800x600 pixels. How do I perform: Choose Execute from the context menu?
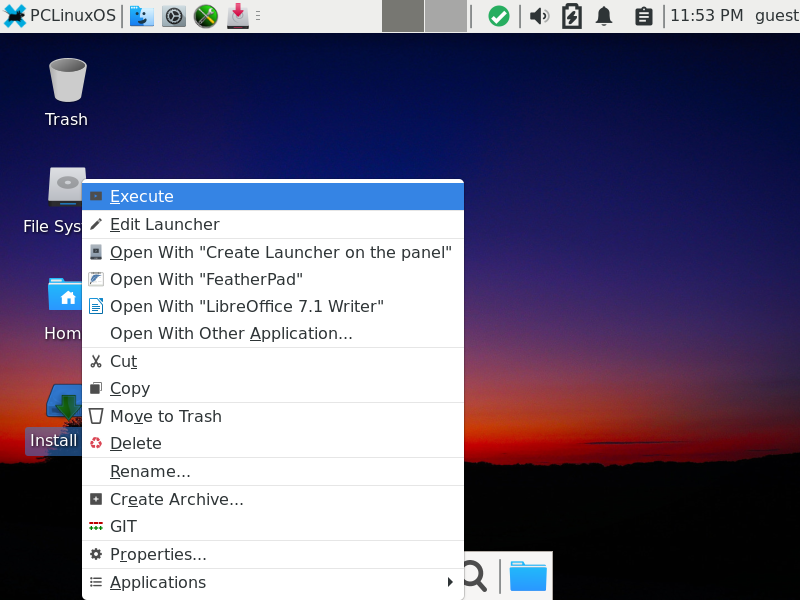click(x=273, y=196)
